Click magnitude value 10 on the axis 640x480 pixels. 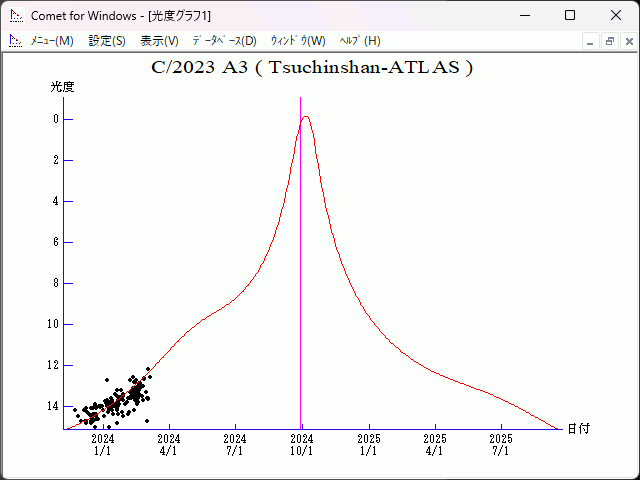[53, 324]
